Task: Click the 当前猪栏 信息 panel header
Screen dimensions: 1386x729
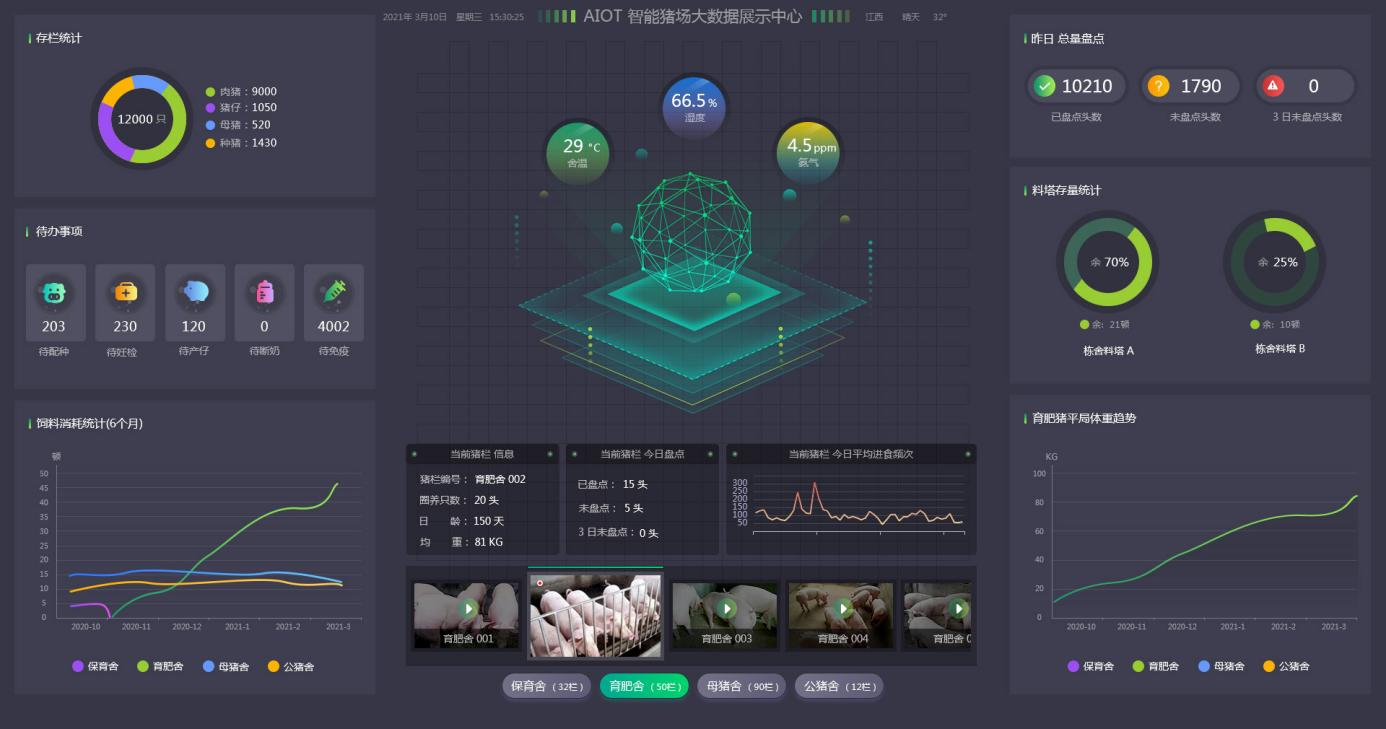Action: 482,454
